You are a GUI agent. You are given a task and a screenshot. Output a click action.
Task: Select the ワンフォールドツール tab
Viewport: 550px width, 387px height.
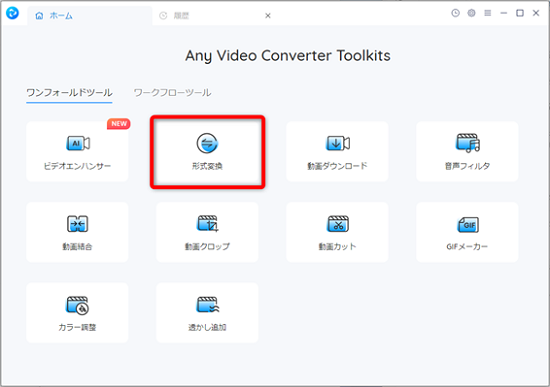pyautogui.click(x=69, y=93)
